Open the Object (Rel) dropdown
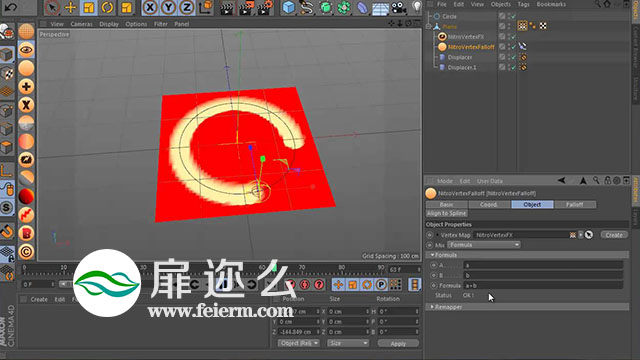640x360 pixels. [299, 343]
